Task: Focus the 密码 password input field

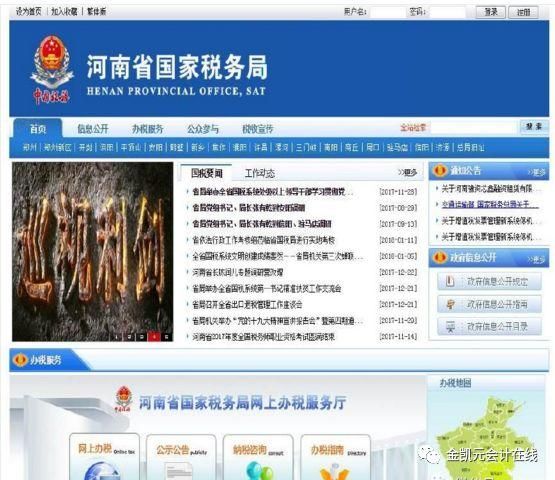Action: tap(447, 12)
